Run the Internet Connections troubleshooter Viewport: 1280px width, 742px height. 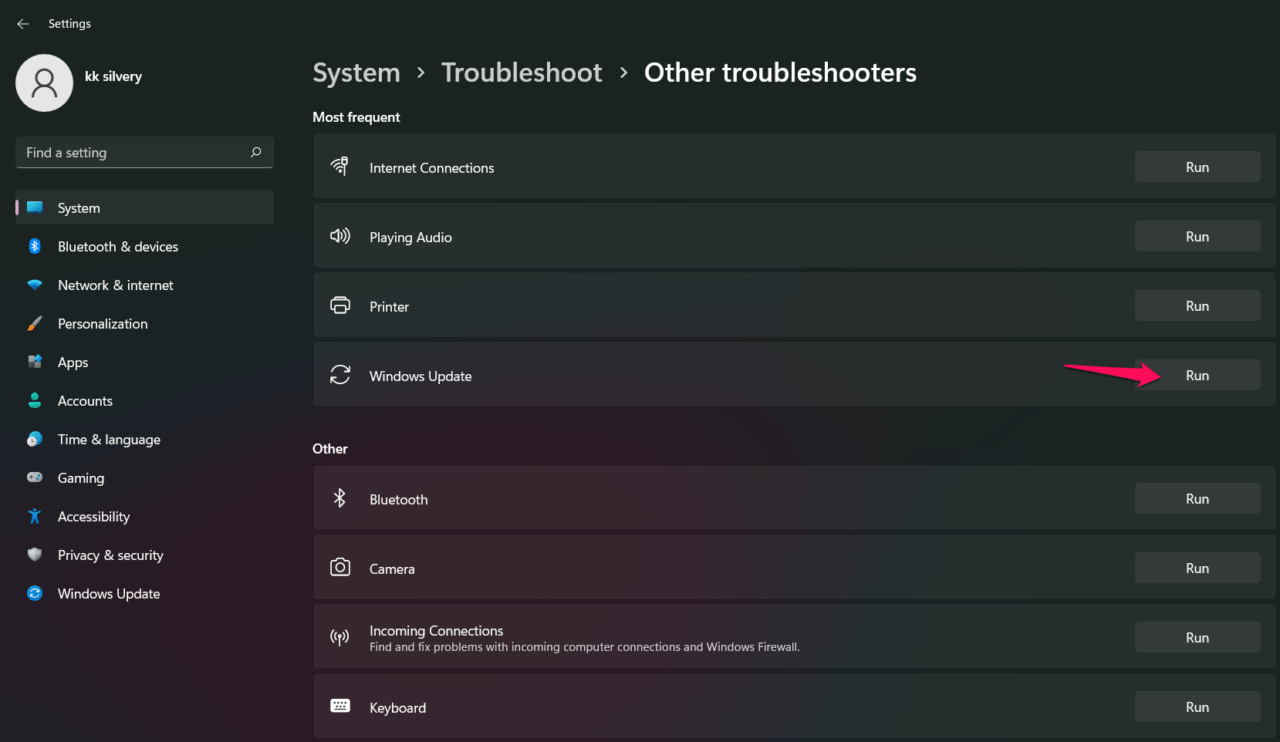tap(1197, 168)
